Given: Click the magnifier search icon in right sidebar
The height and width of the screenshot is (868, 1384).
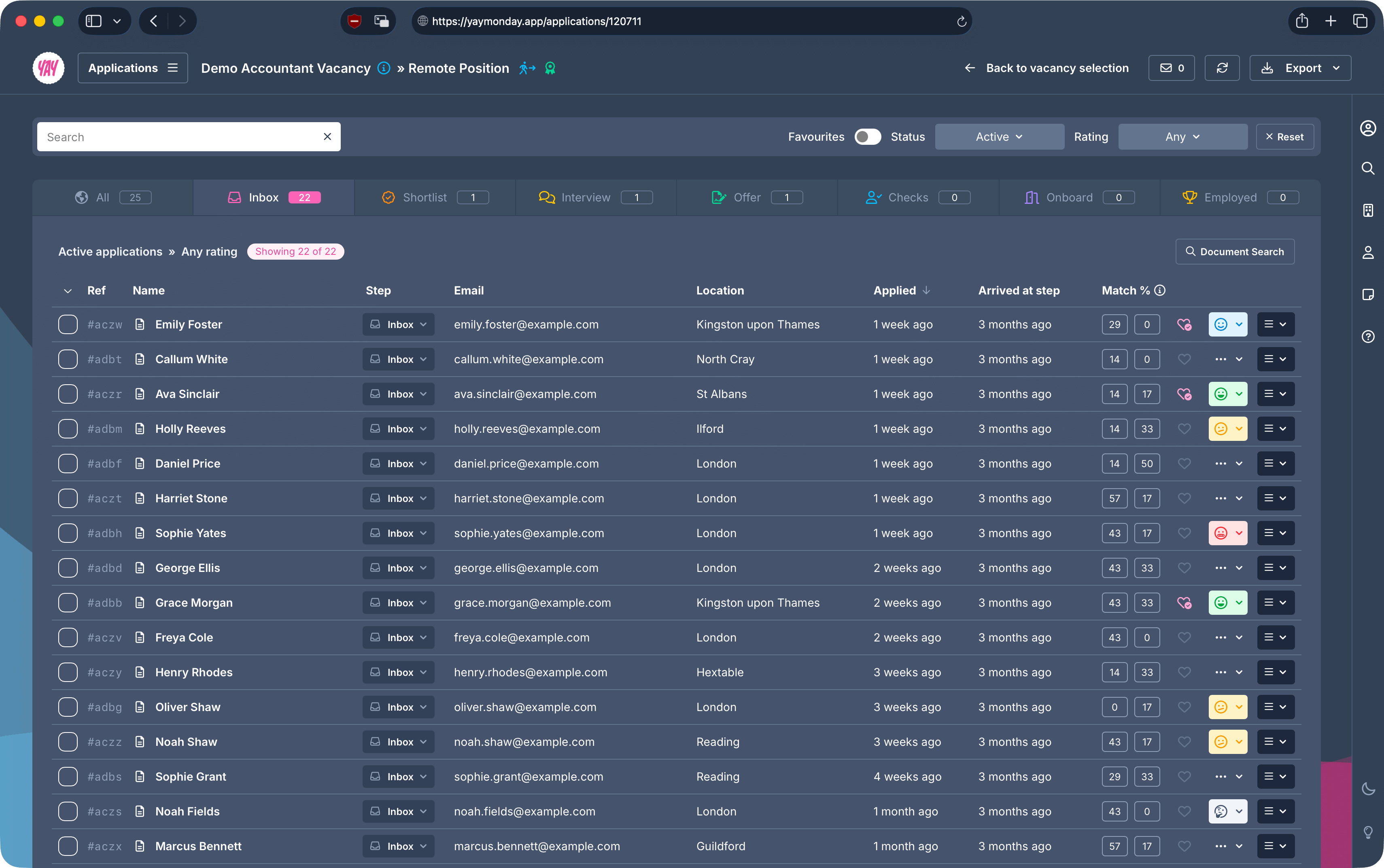Looking at the screenshot, I should point(1369,167).
